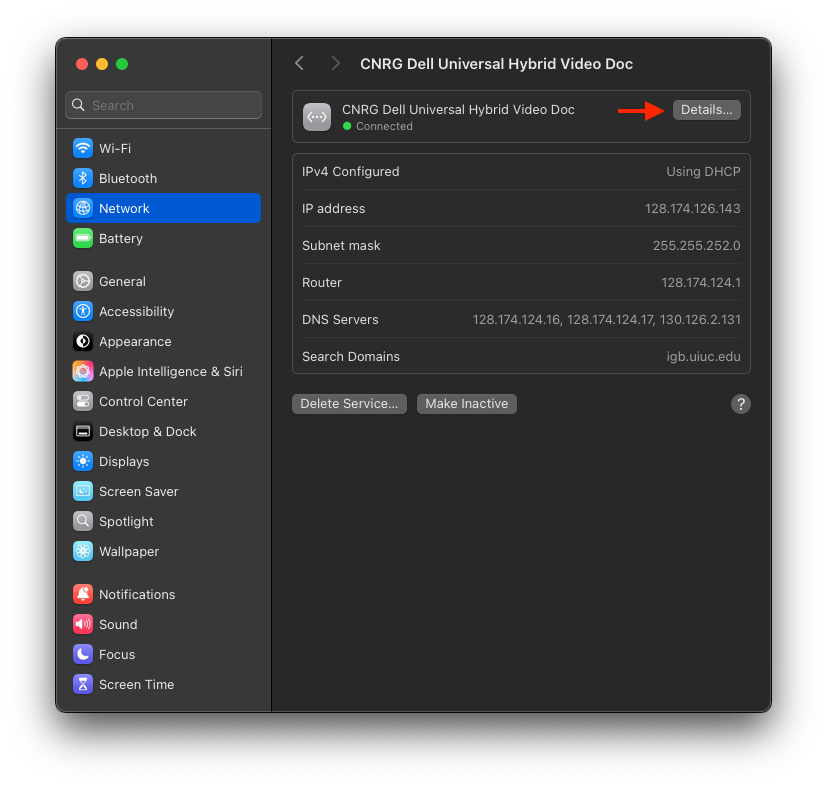Open Battery settings icon
The height and width of the screenshot is (786, 827).
point(83,238)
